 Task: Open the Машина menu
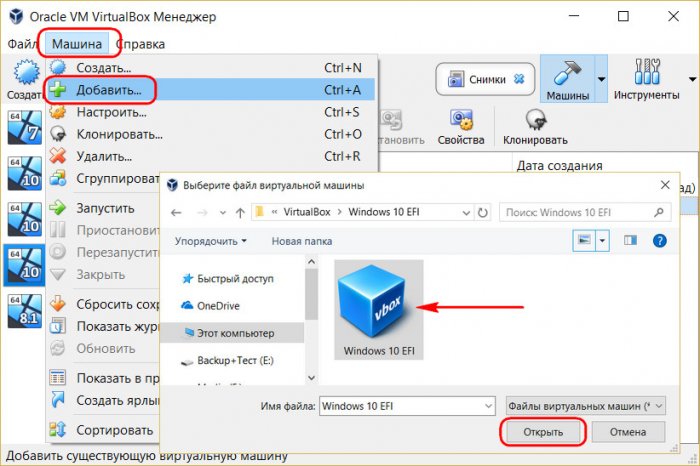pos(77,44)
